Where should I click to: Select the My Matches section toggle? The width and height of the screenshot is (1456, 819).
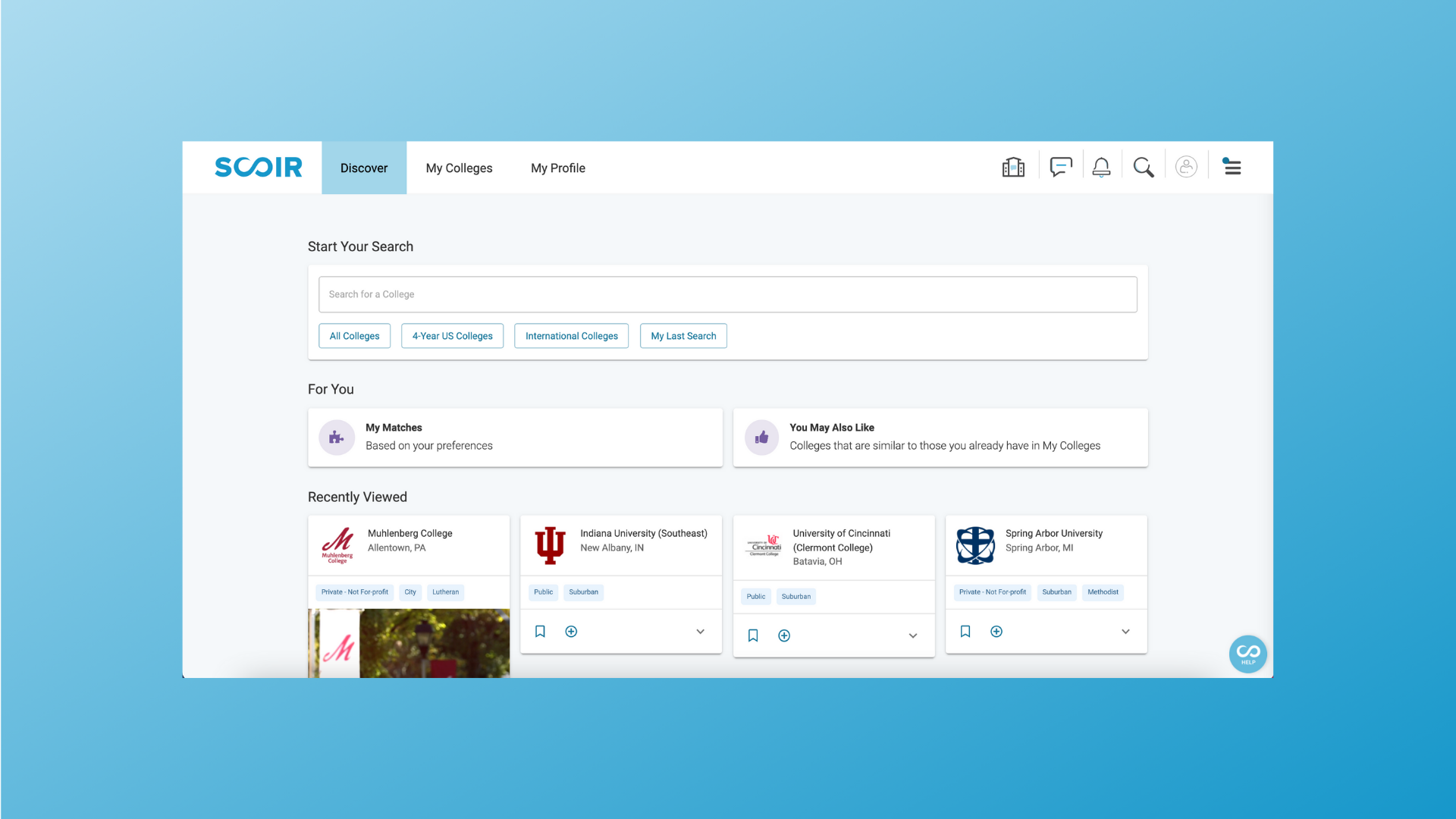[x=515, y=437]
